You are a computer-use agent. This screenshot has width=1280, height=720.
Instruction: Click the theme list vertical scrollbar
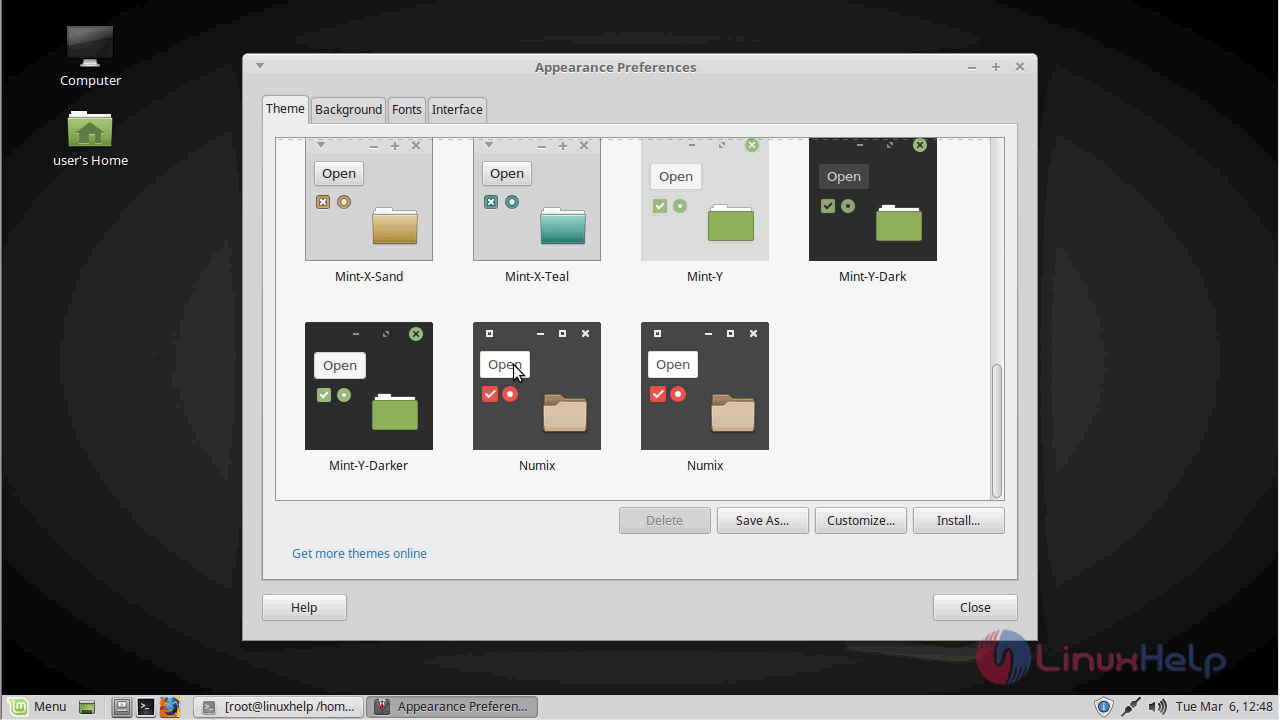[x=996, y=430]
